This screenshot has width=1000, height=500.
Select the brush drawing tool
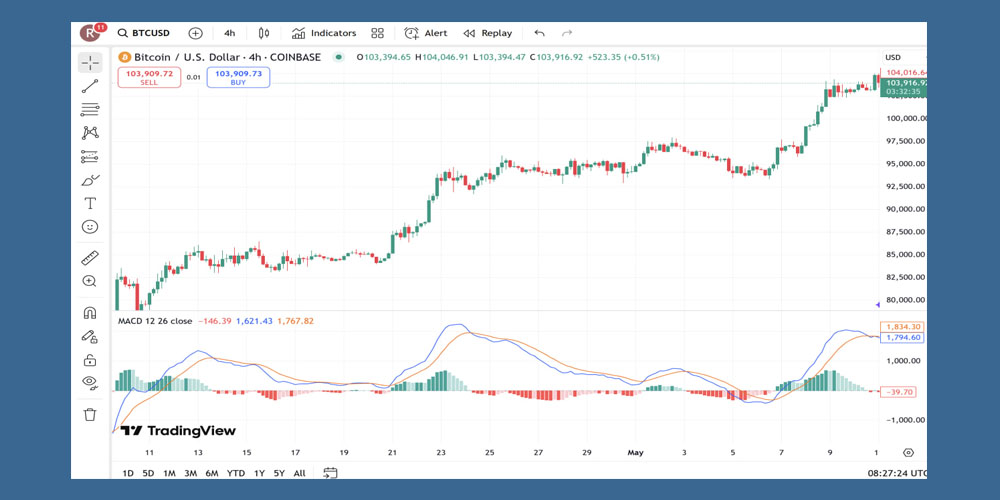90,180
